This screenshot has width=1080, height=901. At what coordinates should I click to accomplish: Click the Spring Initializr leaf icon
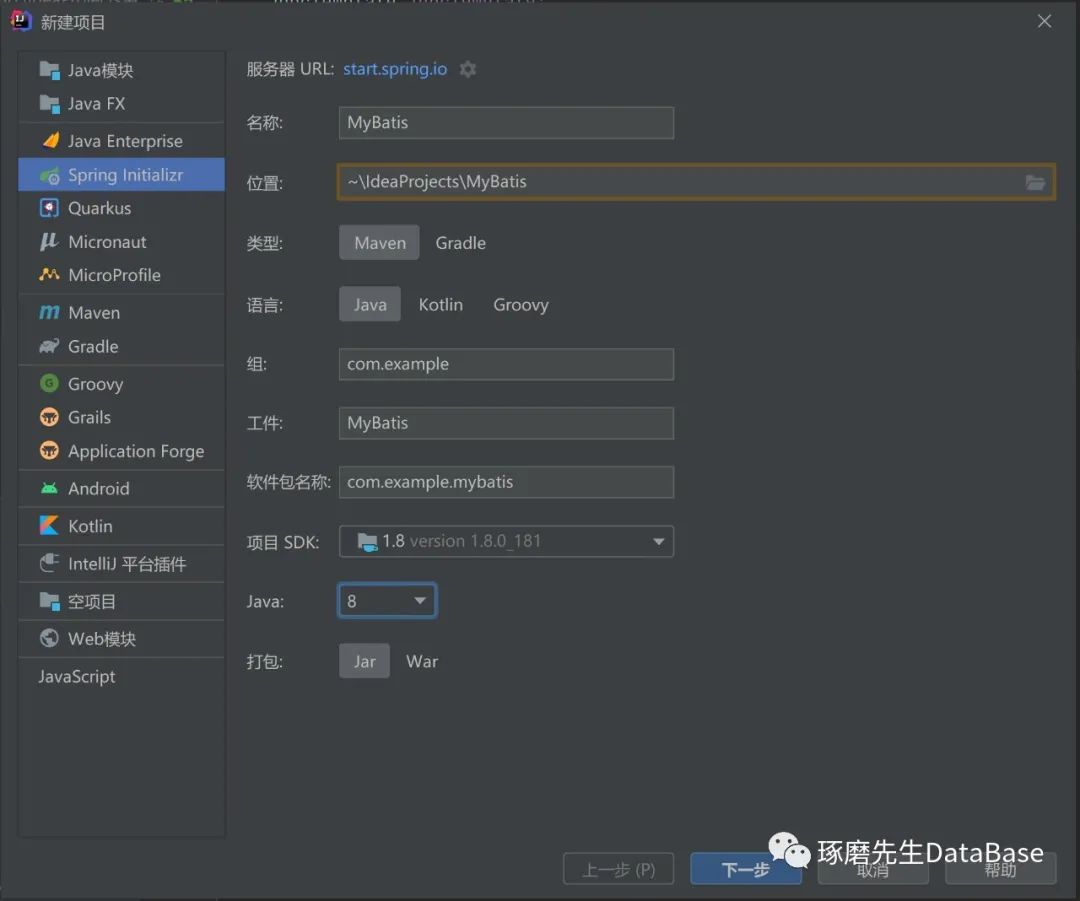coord(50,176)
